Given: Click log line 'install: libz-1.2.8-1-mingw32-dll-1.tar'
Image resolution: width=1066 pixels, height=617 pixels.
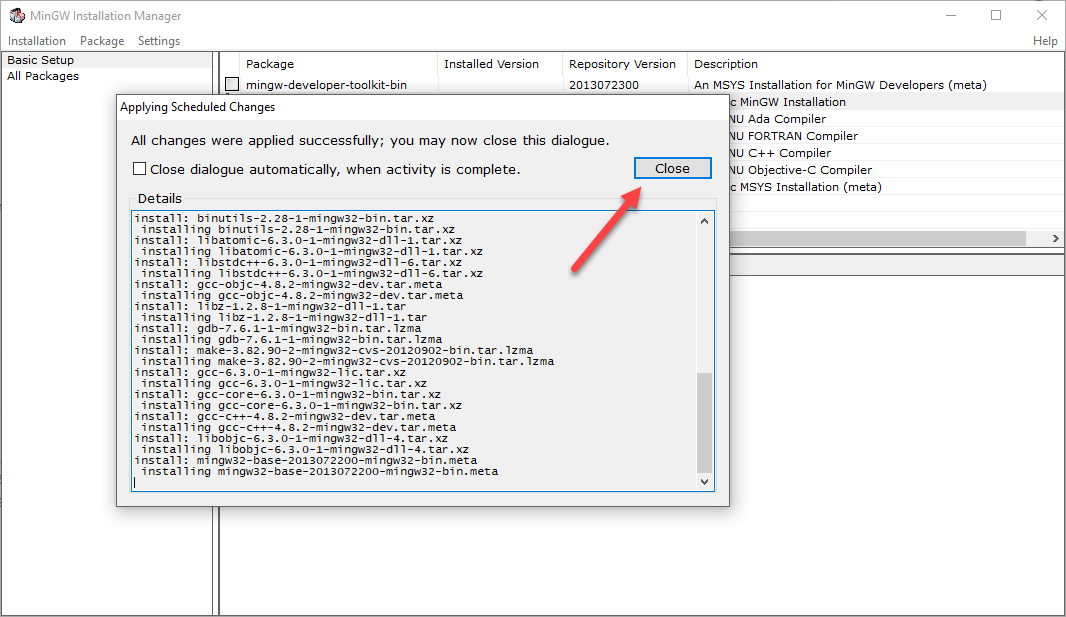Looking at the screenshot, I should click(x=270, y=306).
